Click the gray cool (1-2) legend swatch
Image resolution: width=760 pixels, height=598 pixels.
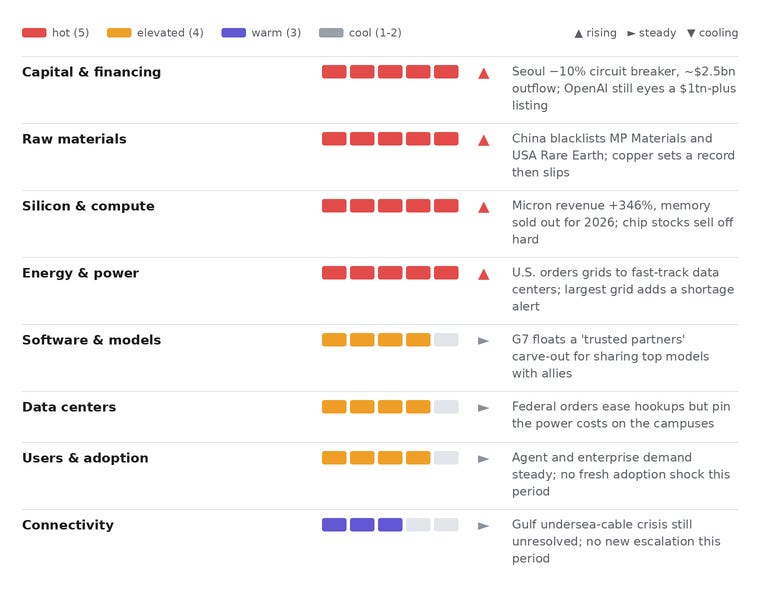(331, 32)
